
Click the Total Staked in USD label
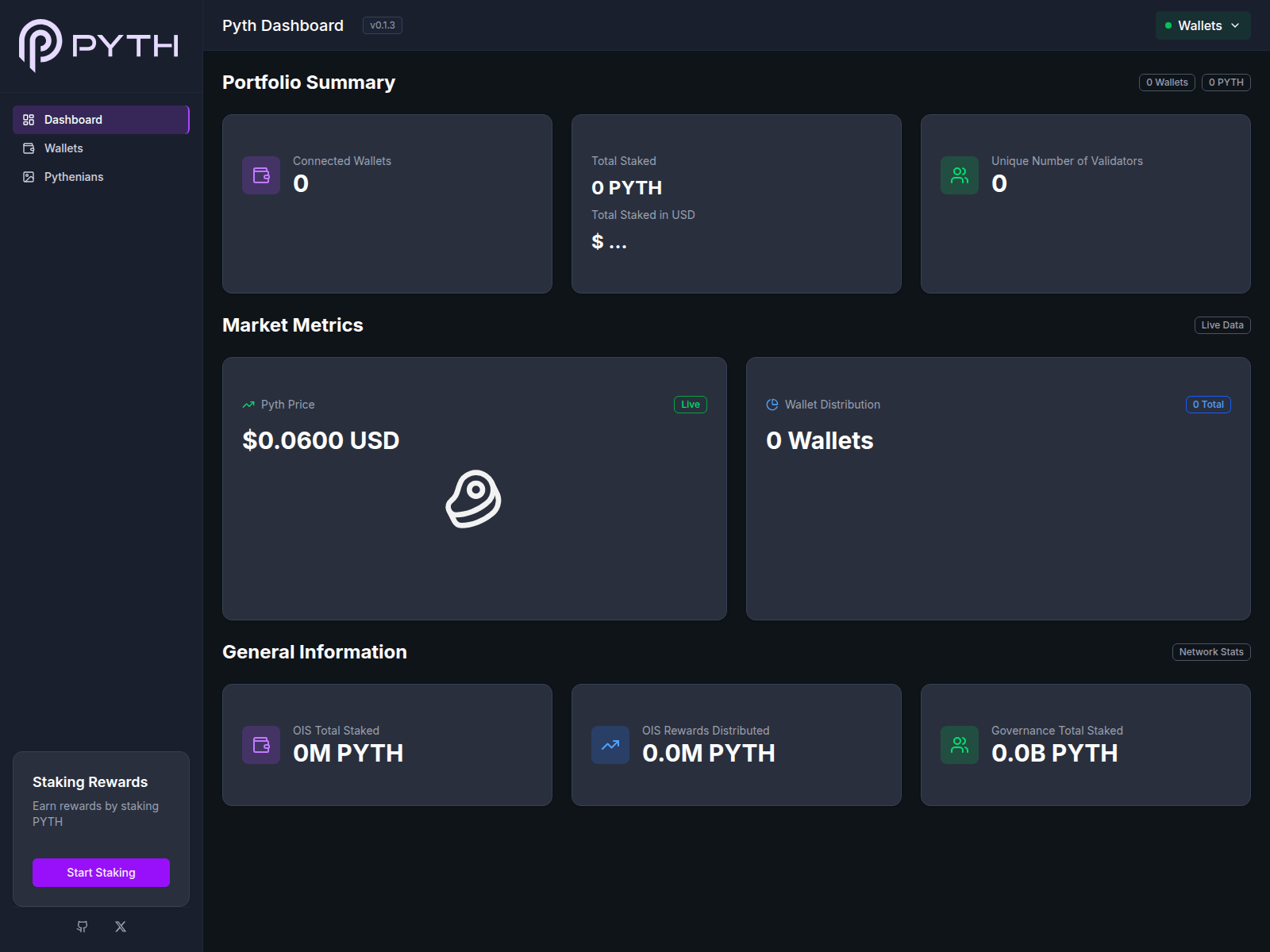[643, 215]
